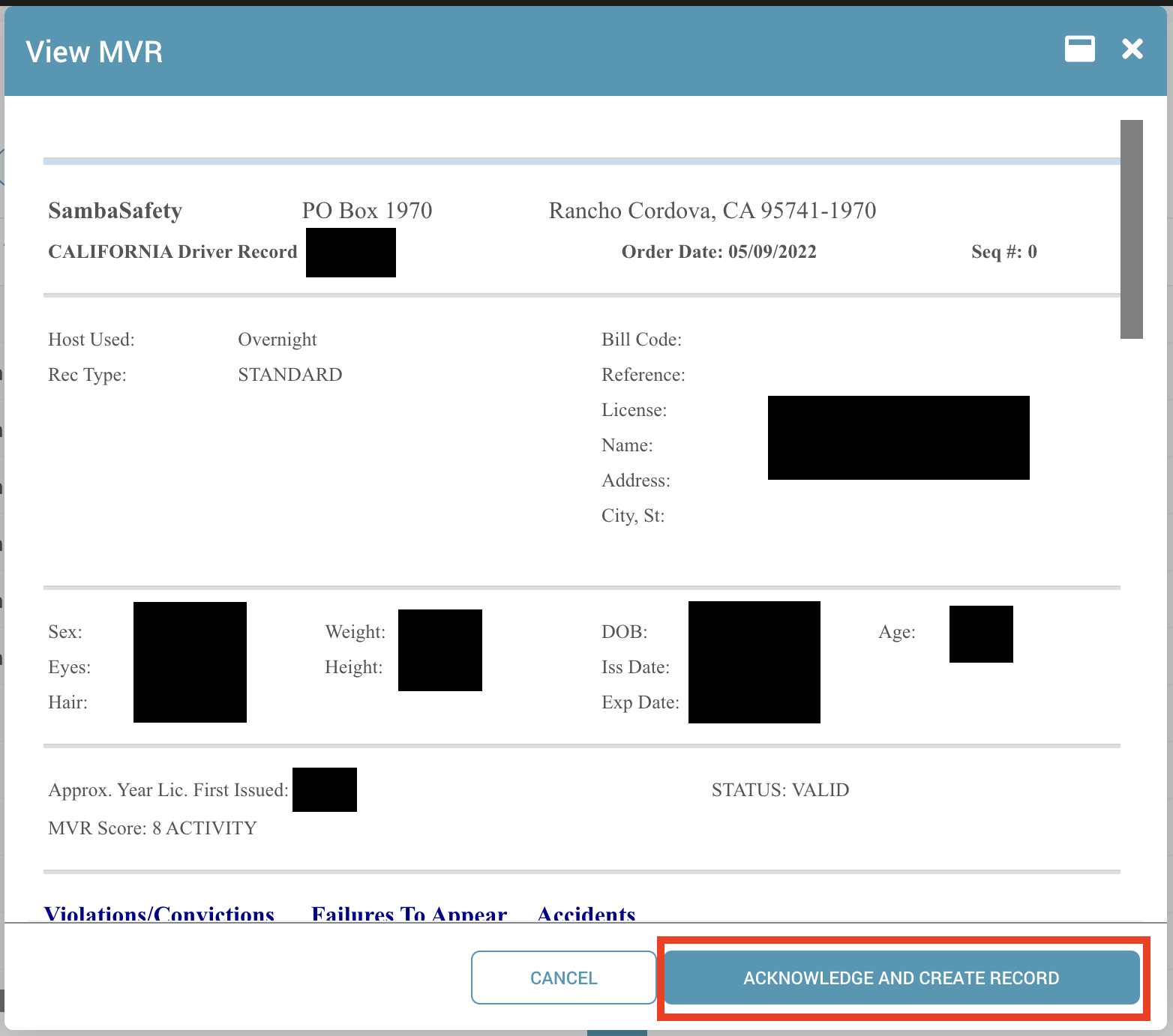The image size is (1173, 1036).
Task: Click the CALIFORNIA Driver Record heading
Action: 172,252
